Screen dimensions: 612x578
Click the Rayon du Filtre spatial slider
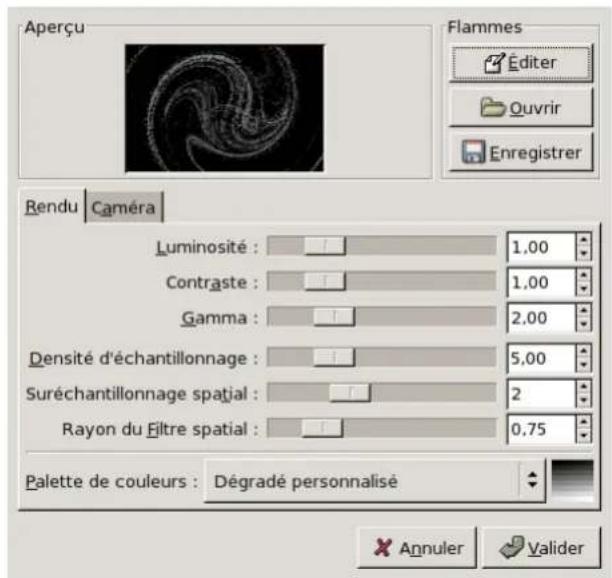point(382,428)
